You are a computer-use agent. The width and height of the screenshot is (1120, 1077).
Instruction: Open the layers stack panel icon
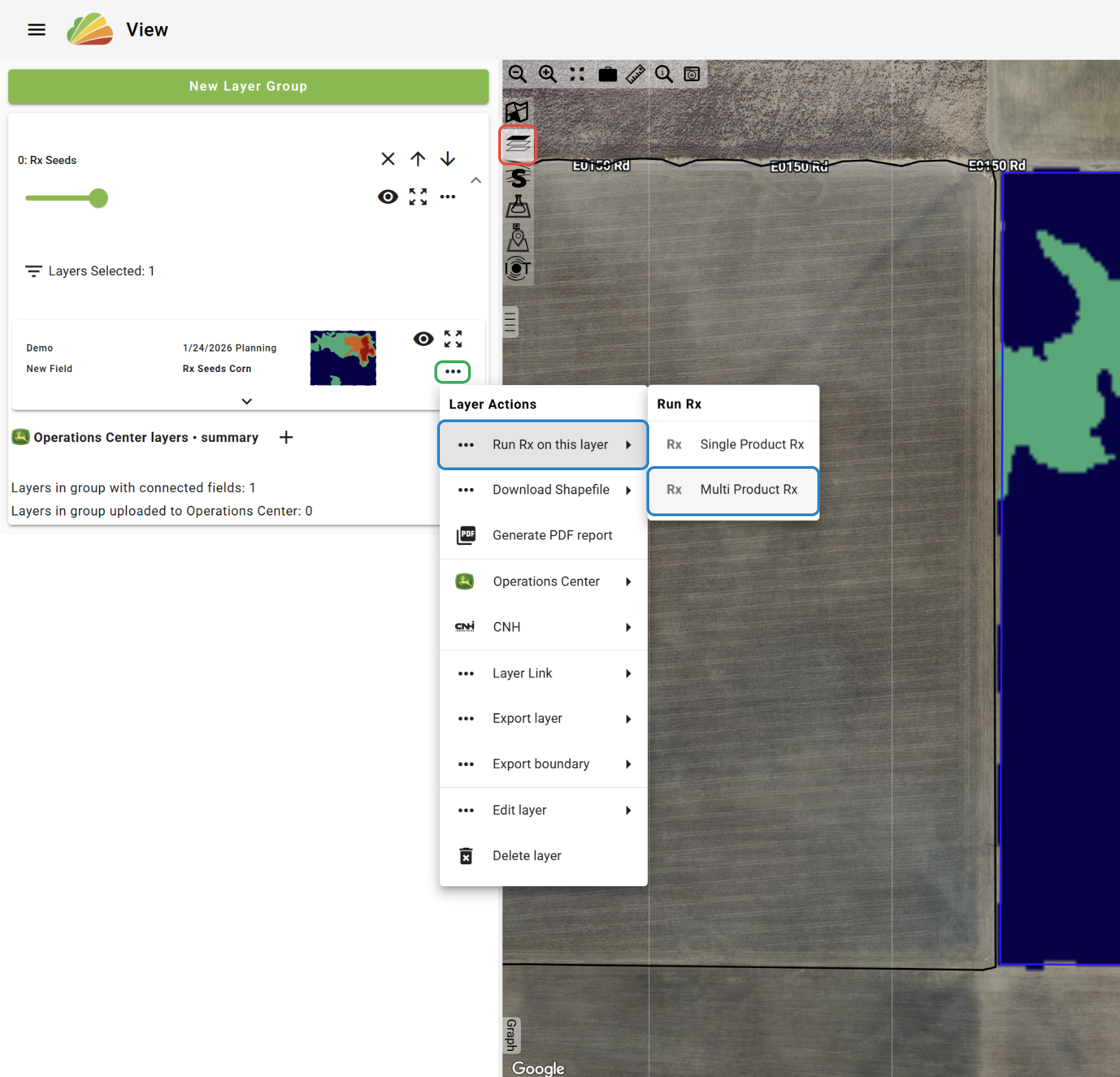pos(517,144)
